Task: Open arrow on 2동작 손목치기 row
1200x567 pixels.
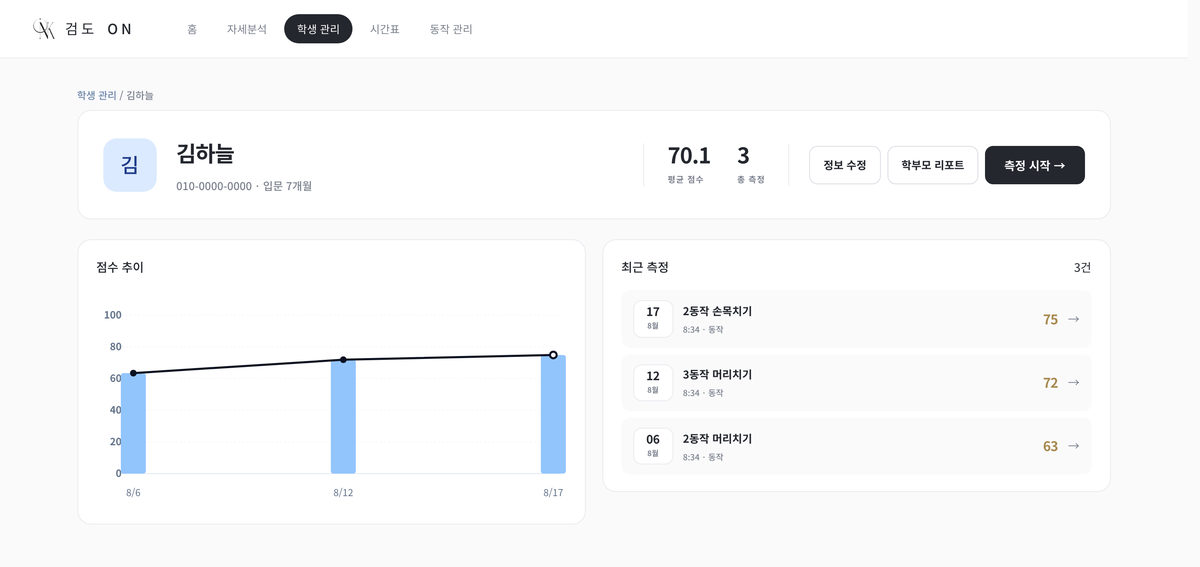Action: (x=1073, y=319)
